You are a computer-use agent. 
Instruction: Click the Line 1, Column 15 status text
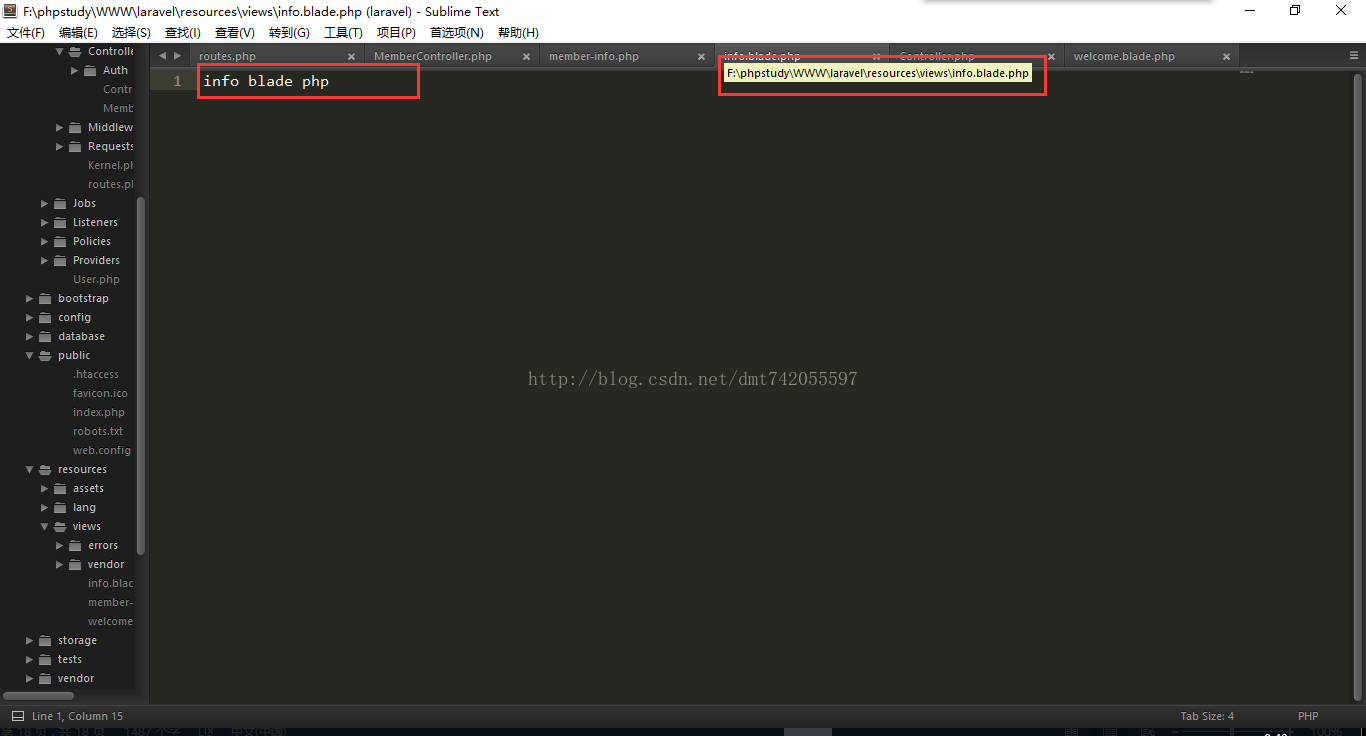click(77, 716)
